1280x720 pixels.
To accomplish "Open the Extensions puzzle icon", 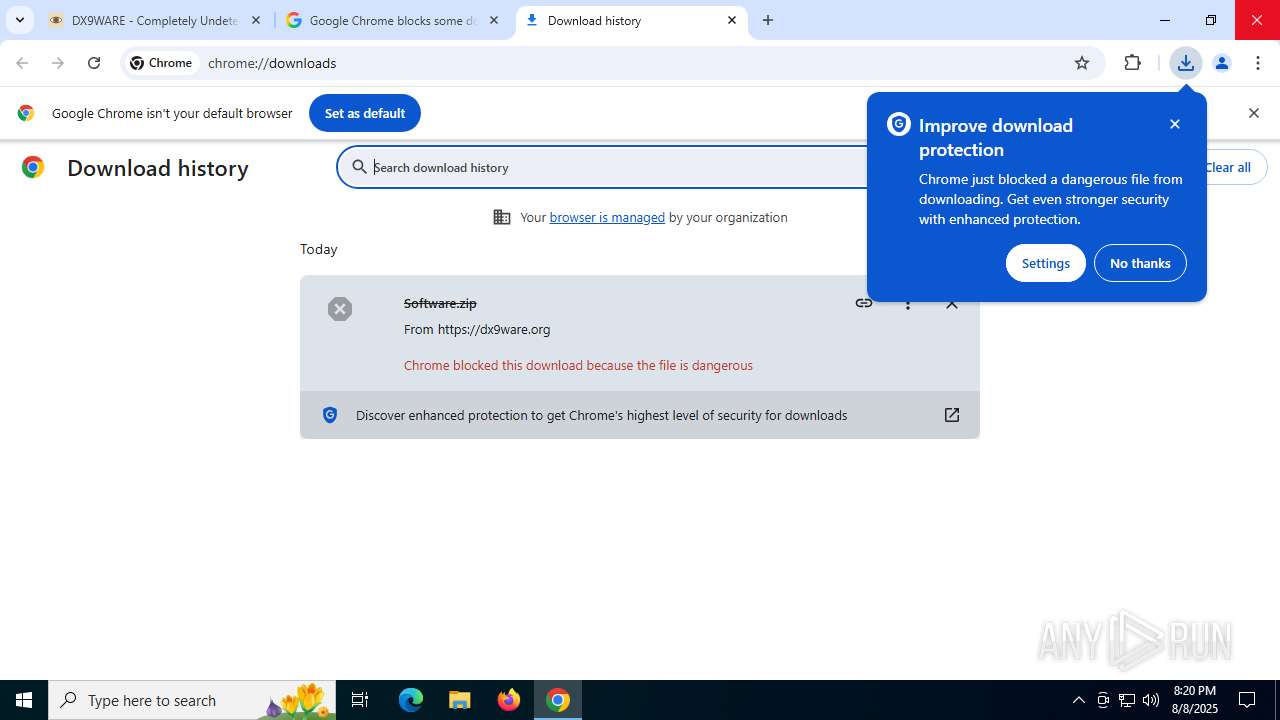I will coord(1133,63).
